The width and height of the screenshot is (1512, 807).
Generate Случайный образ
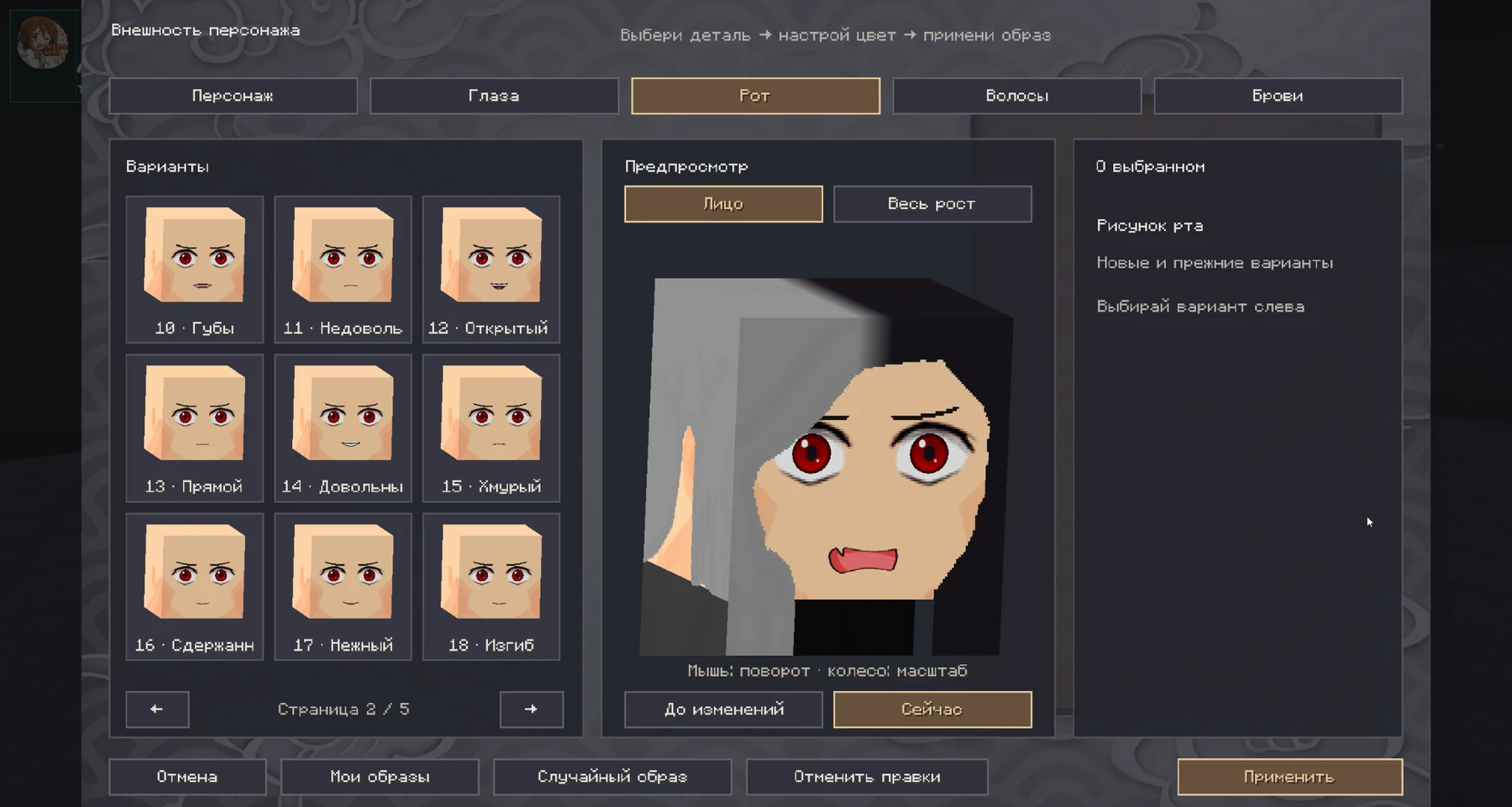[612, 777]
